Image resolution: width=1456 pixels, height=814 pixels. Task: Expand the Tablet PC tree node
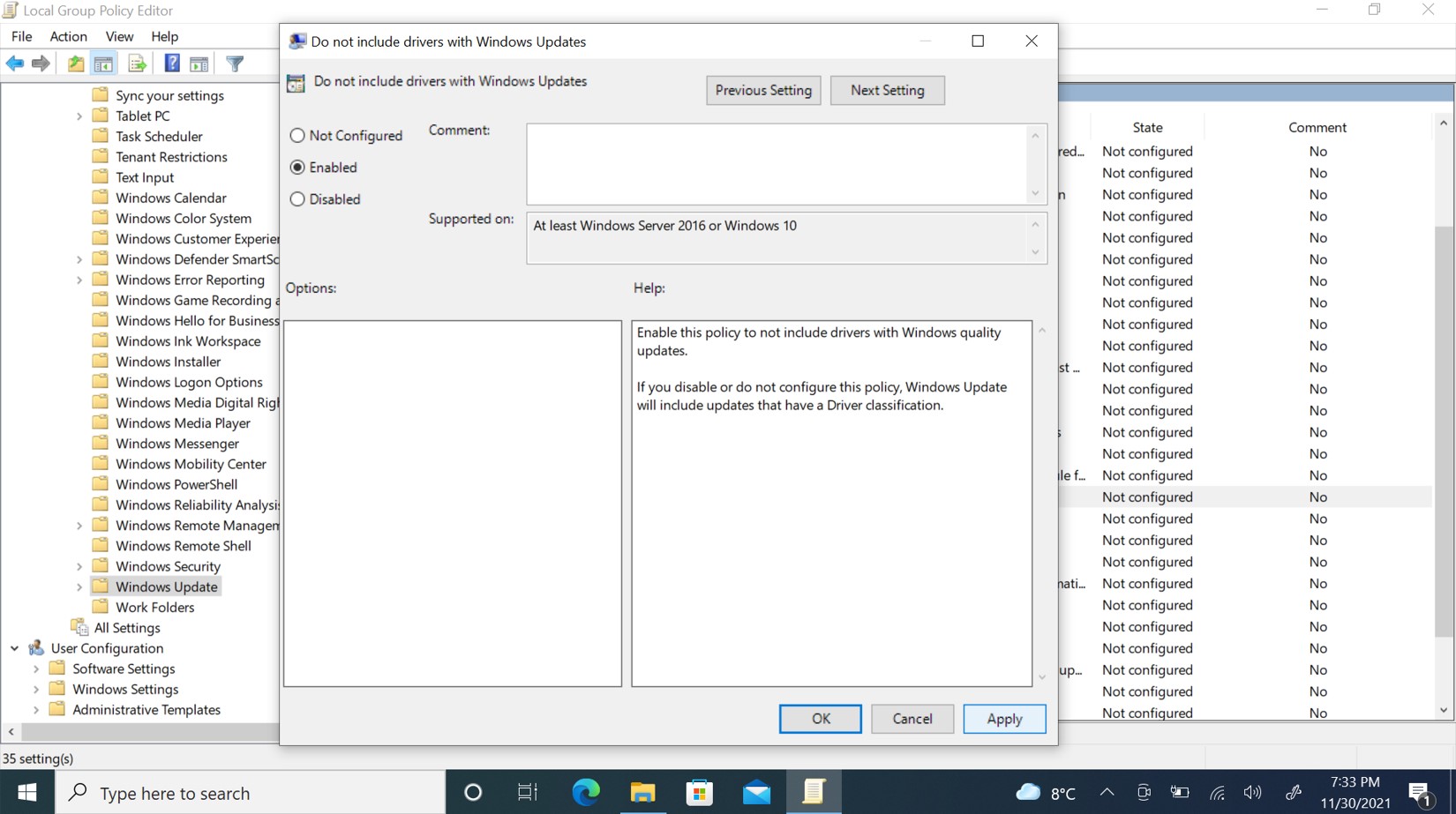tap(79, 116)
